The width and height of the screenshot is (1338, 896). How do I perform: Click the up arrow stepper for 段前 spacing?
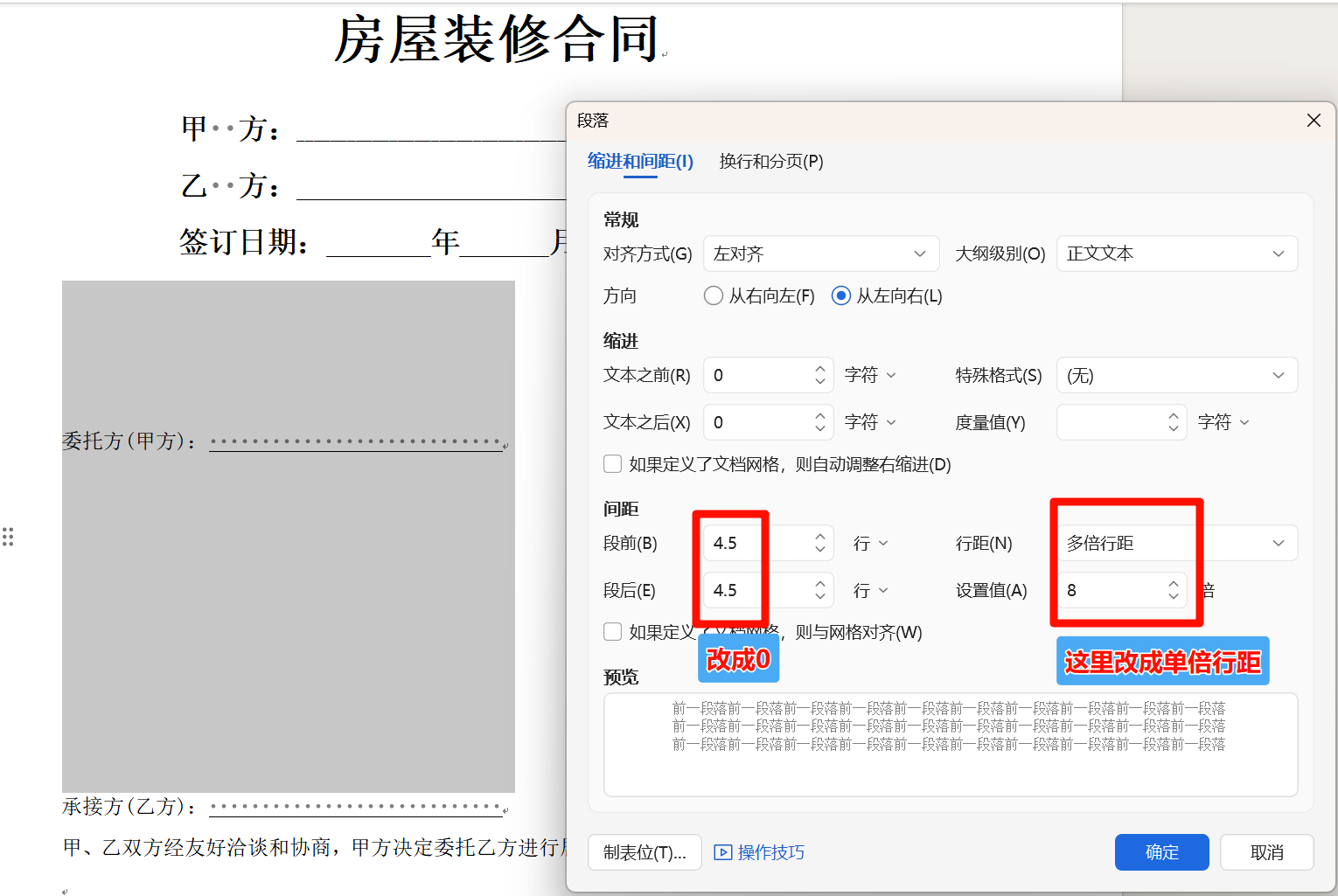[819, 536]
